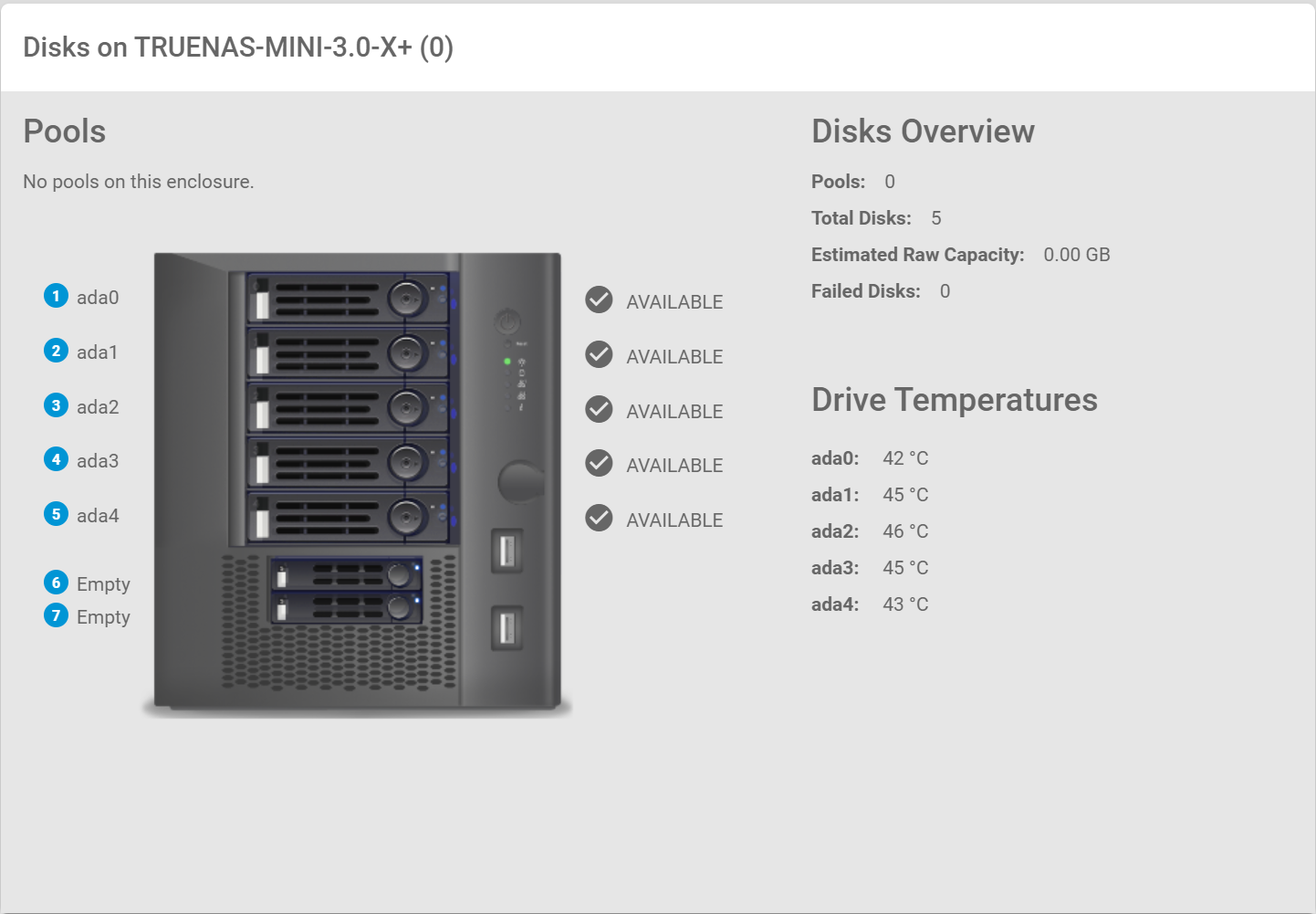This screenshot has width=1316, height=914.
Task: Click the upper USB port on enclosure
Action: tap(507, 551)
